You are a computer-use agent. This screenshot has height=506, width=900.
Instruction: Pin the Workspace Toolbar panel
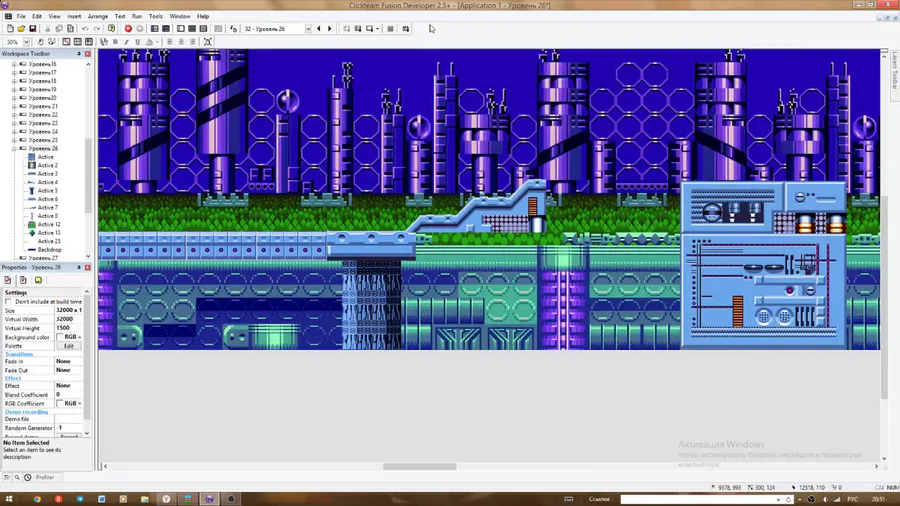(79, 53)
